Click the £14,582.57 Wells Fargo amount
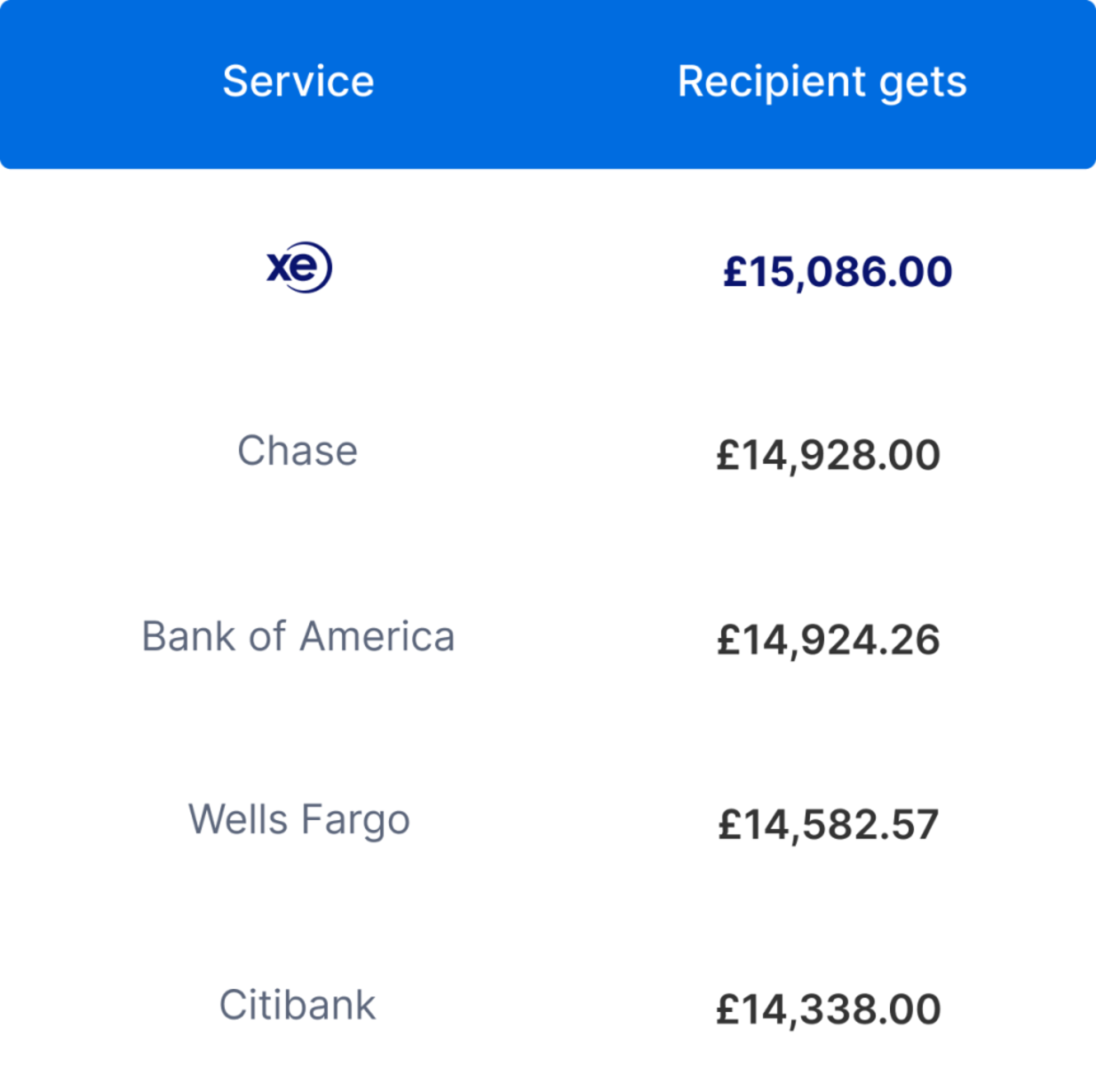Image resolution: width=1096 pixels, height=1092 pixels. 829,825
